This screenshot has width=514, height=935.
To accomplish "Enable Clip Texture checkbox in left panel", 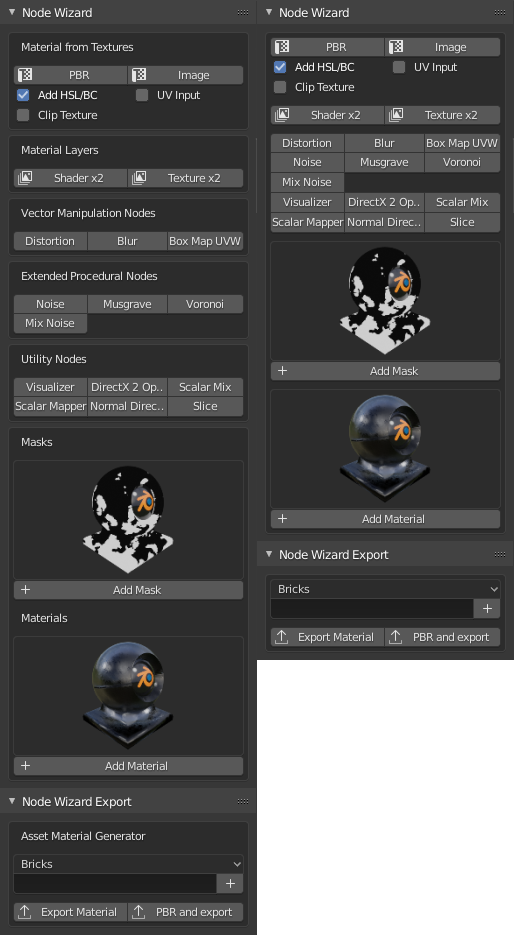I will point(23,115).
